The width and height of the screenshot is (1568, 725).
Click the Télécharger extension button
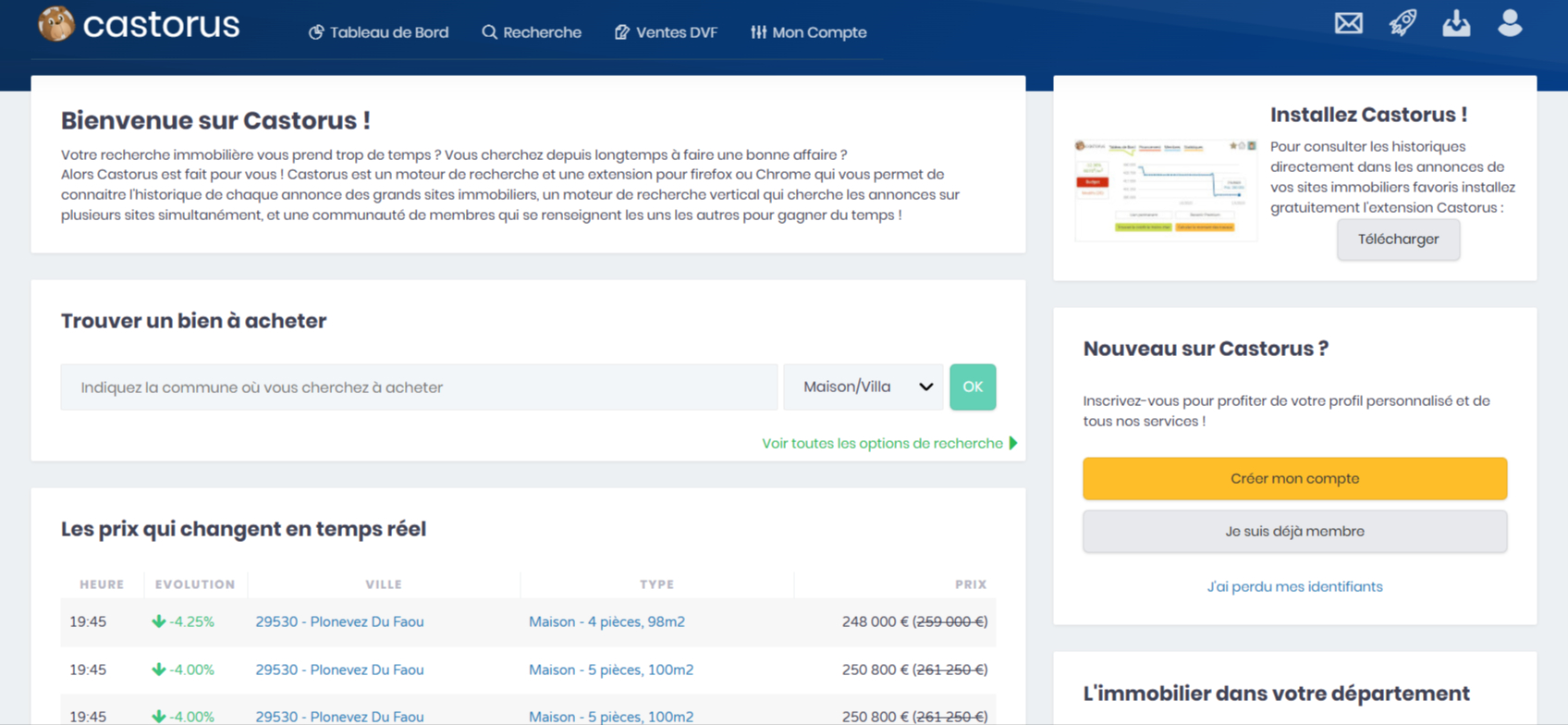pyautogui.click(x=1398, y=240)
